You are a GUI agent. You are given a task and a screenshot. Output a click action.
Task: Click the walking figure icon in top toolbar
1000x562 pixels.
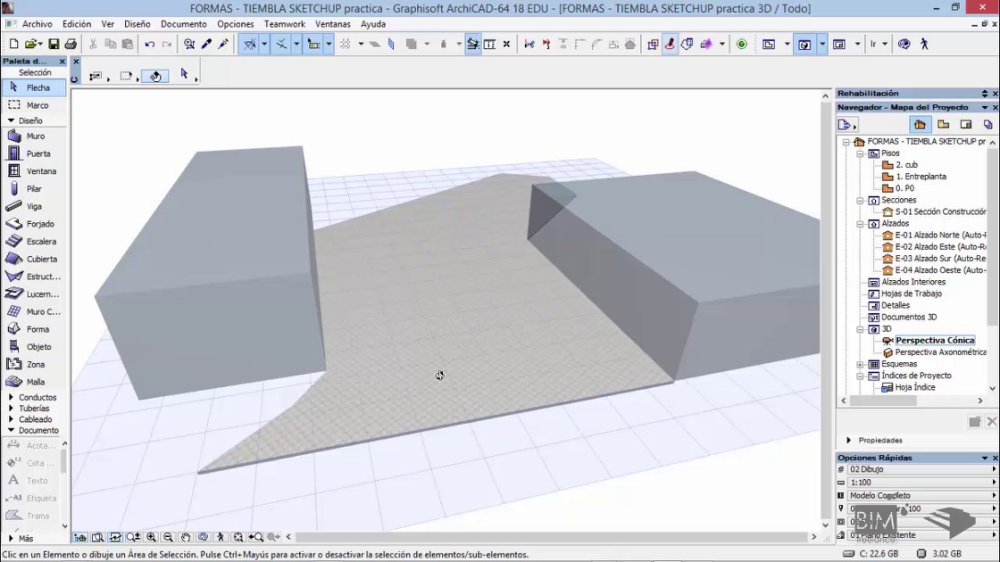(924, 44)
